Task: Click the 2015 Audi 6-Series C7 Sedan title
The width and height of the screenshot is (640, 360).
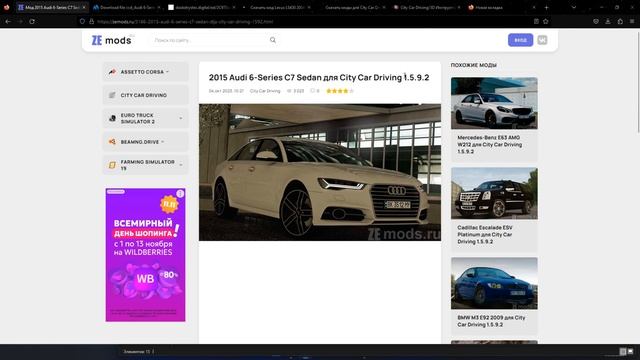Action: pyautogui.click(x=319, y=78)
